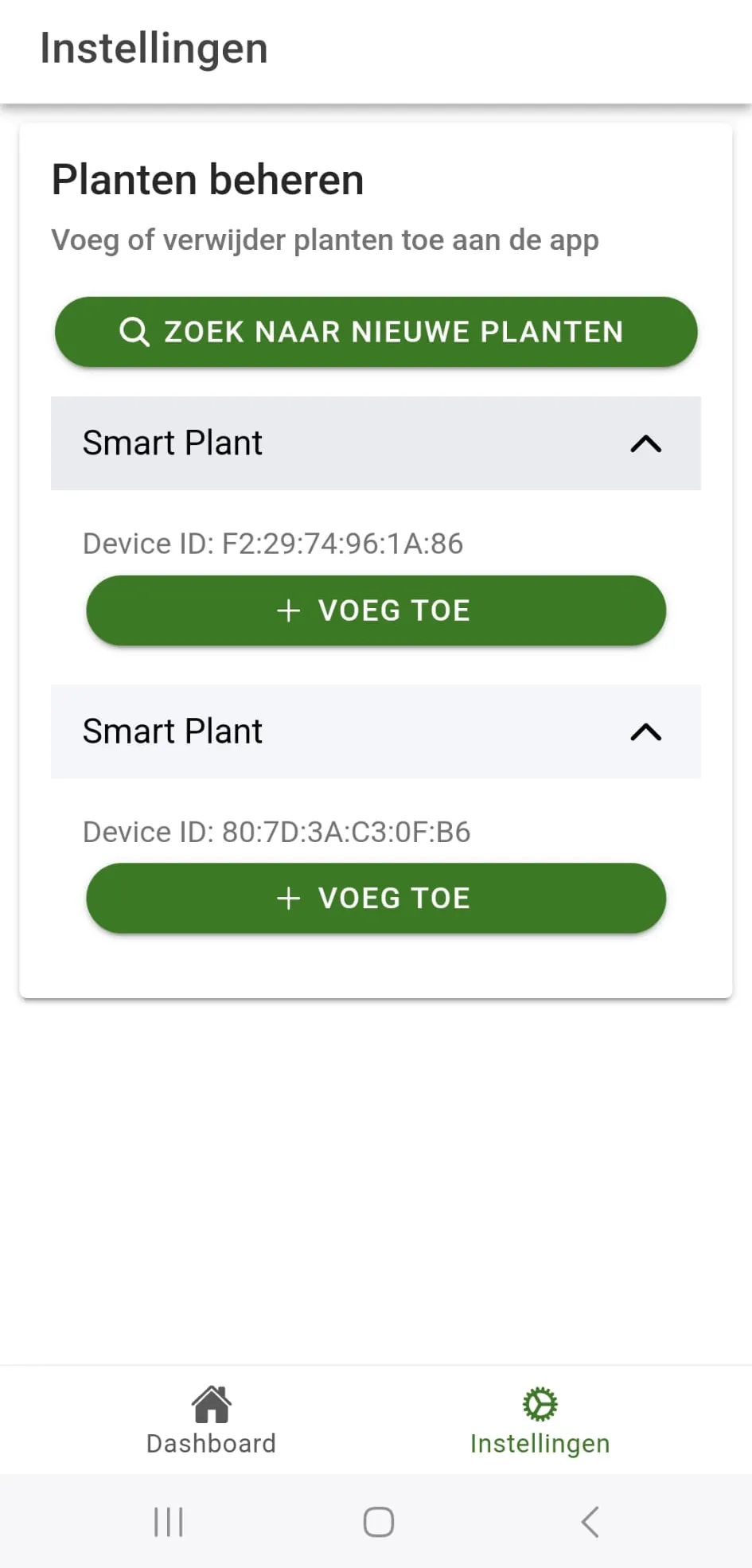This screenshot has width=752, height=1568.
Task: Go back with the Android back arrow
Action: [x=590, y=1522]
